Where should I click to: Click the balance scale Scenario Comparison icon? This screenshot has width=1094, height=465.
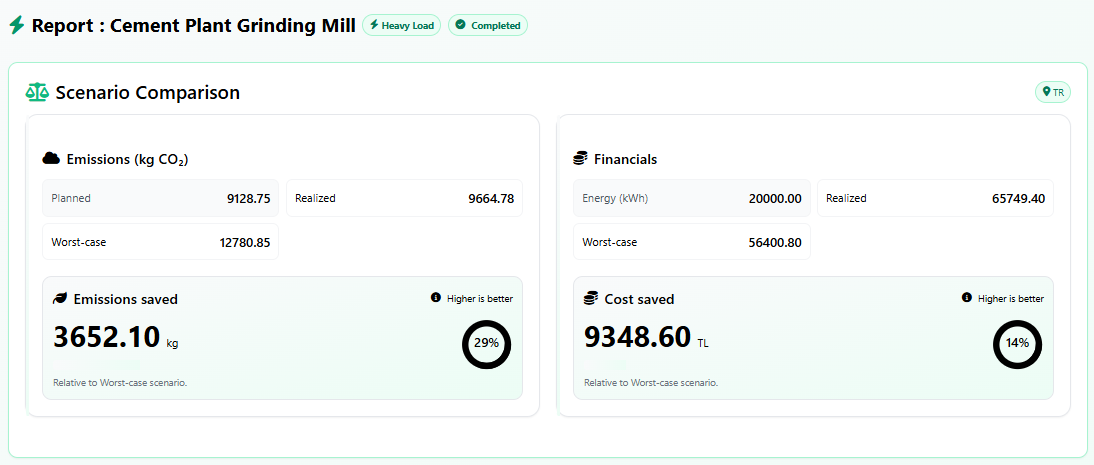point(37,93)
